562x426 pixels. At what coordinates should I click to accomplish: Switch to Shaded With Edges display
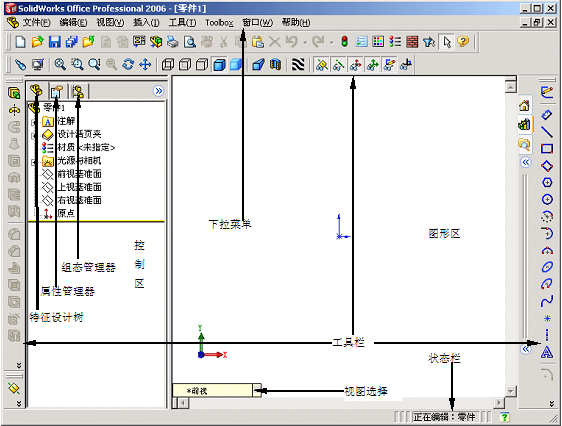pos(219,64)
